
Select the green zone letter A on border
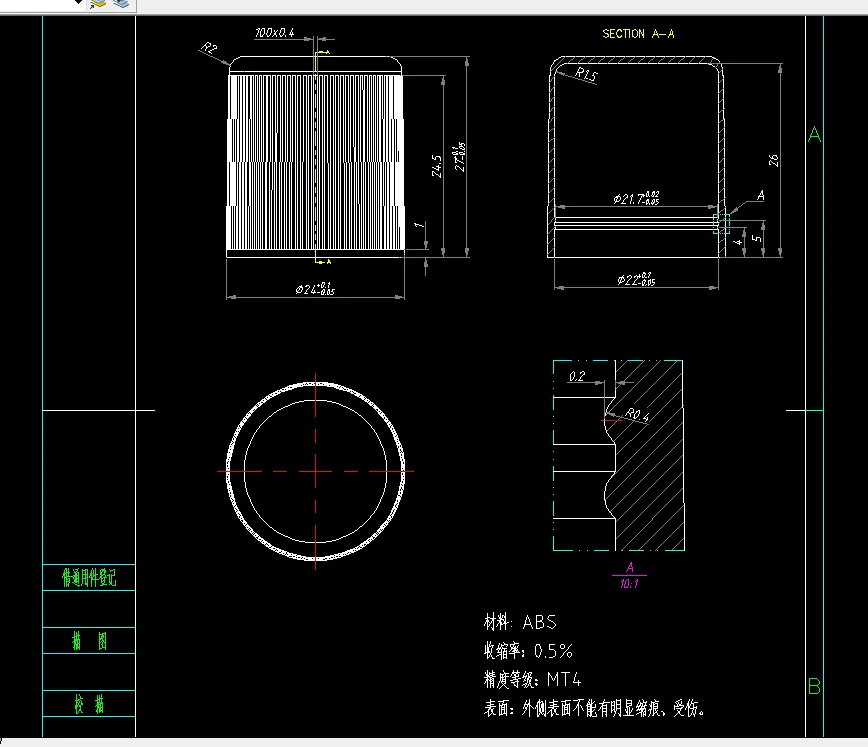pyautogui.click(x=814, y=135)
